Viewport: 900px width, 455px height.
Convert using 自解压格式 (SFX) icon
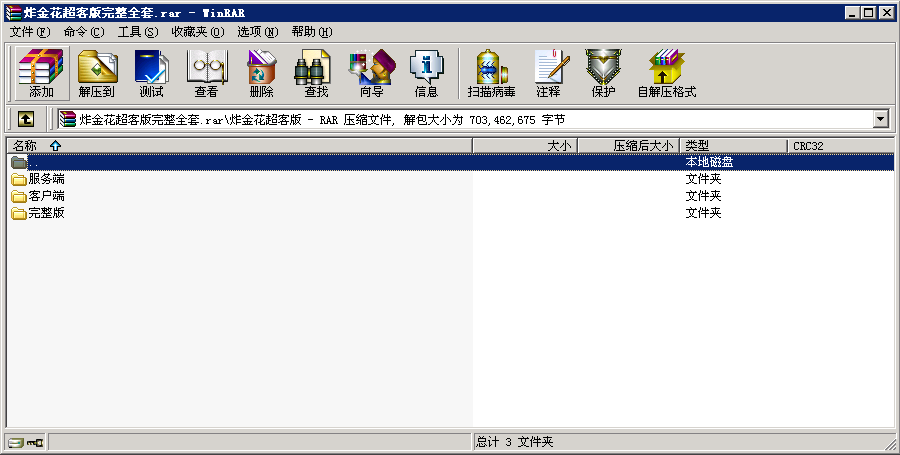[666, 73]
